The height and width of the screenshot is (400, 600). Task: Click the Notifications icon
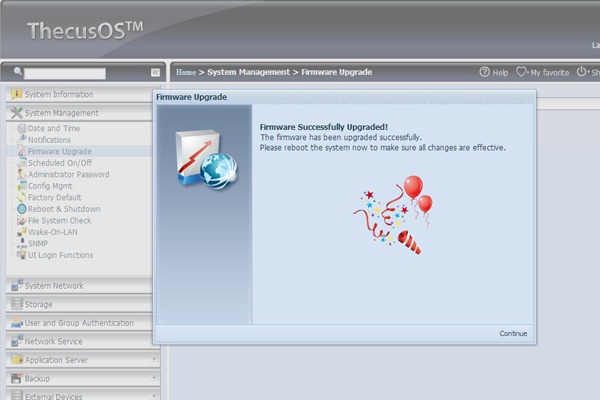23,139
